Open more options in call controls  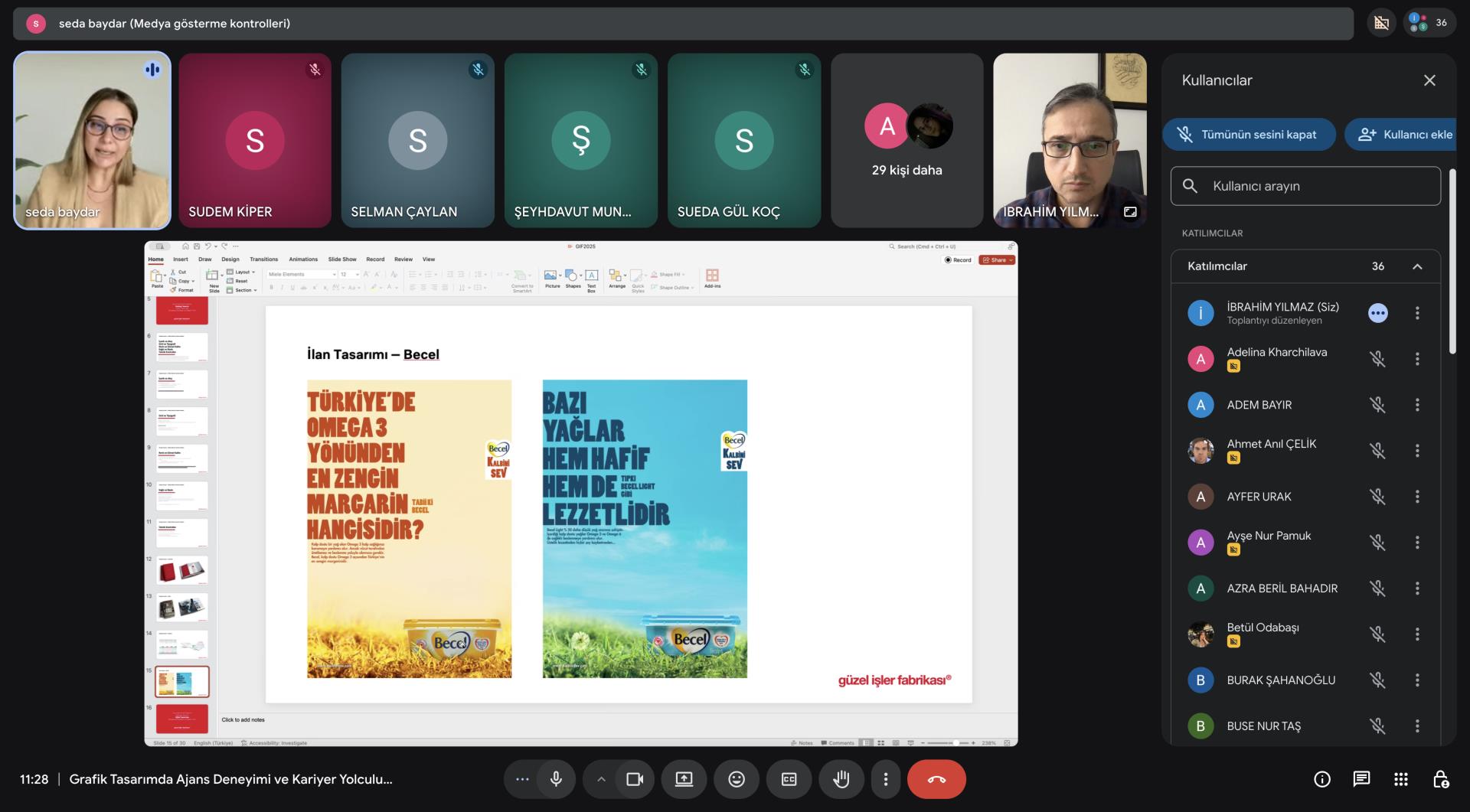click(885, 779)
